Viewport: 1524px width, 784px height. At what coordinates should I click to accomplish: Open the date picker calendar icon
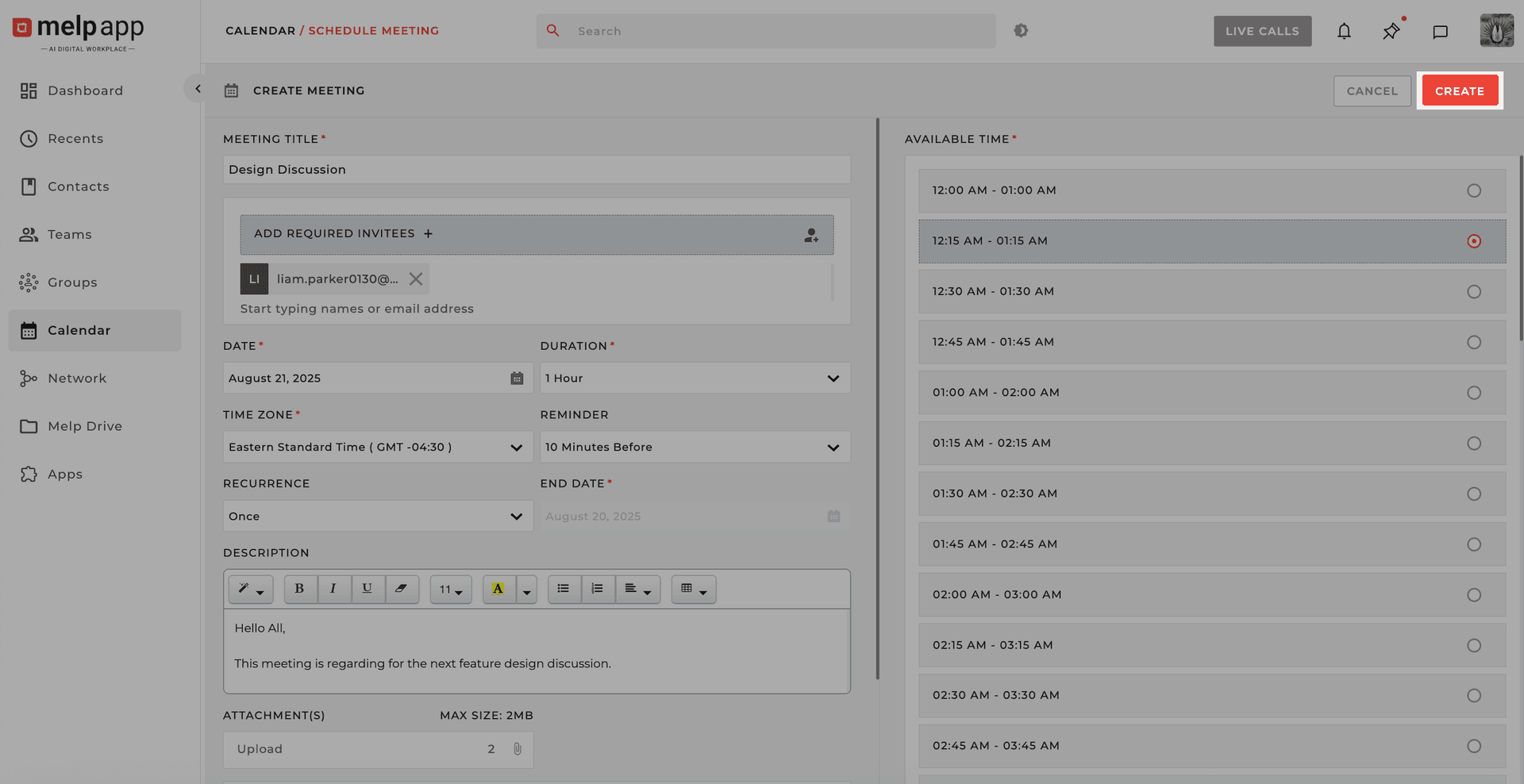click(517, 379)
